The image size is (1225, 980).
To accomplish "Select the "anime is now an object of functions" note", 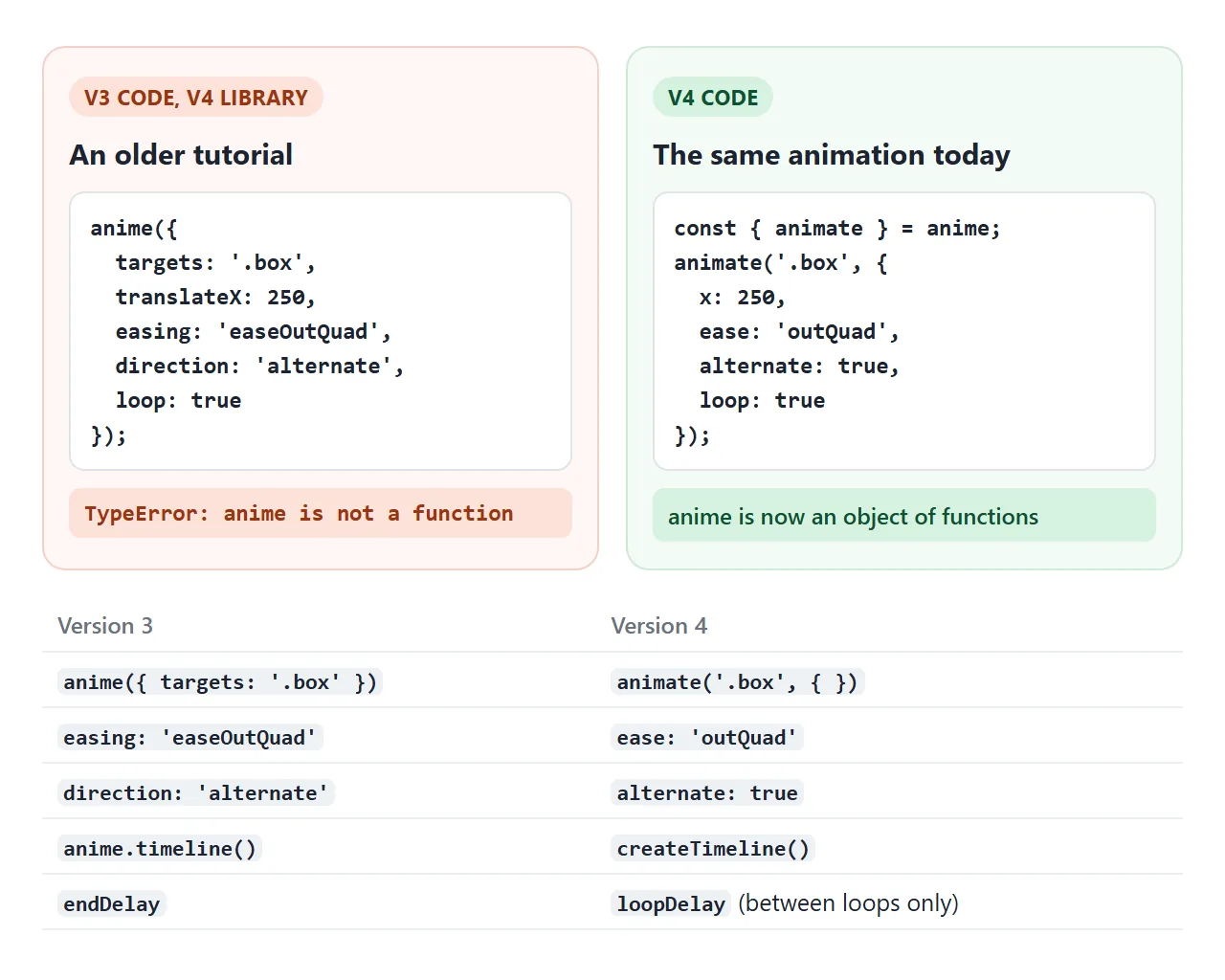I will pos(904,516).
